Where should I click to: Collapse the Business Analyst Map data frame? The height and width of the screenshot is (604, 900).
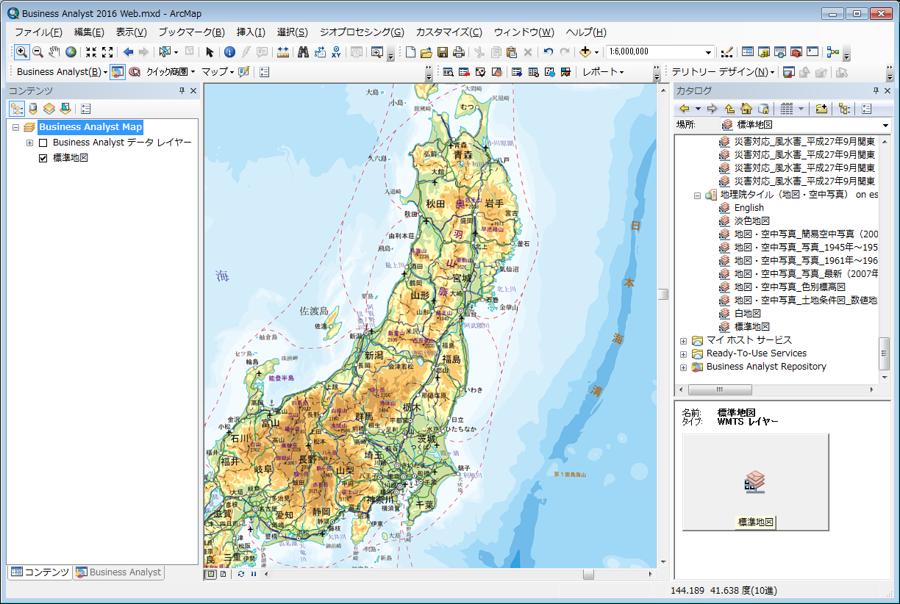(15, 127)
